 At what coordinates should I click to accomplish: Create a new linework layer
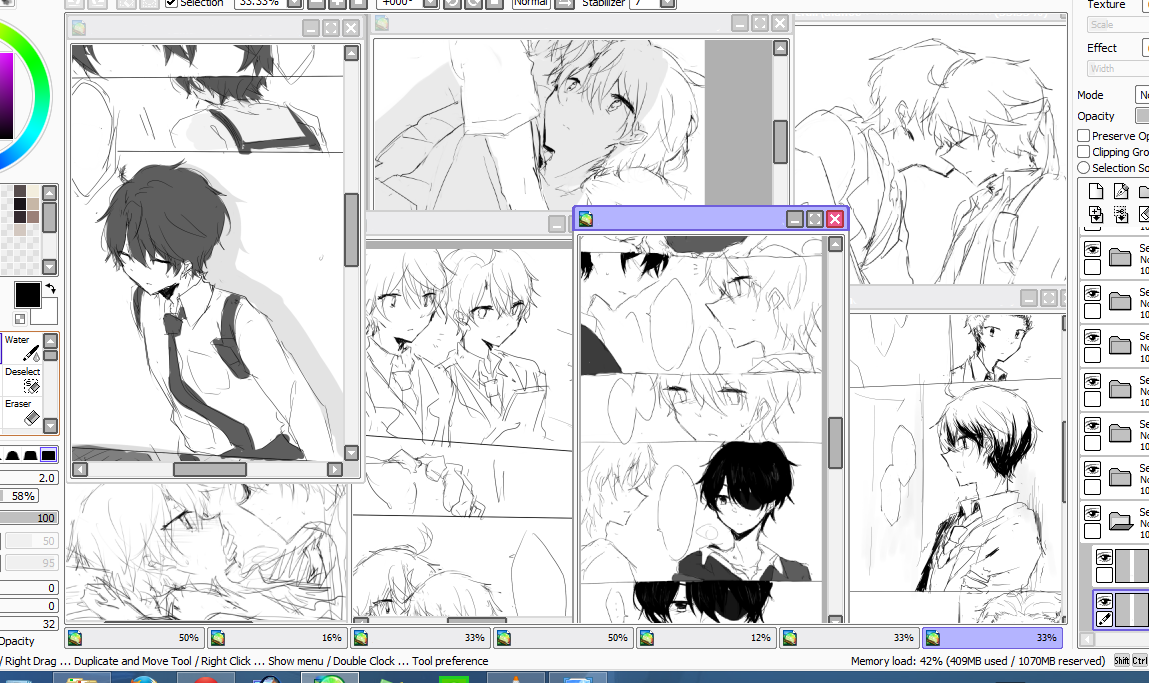tap(1121, 191)
